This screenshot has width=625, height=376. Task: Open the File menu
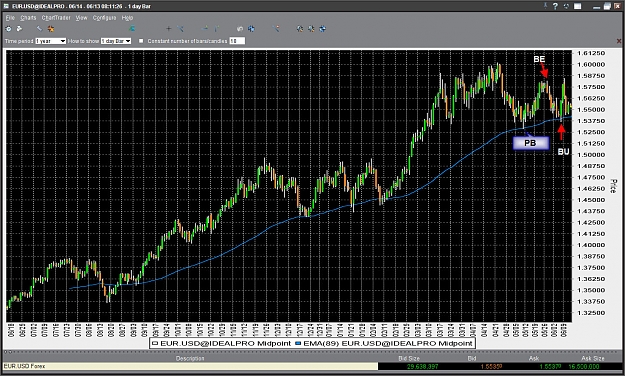point(10,18)
